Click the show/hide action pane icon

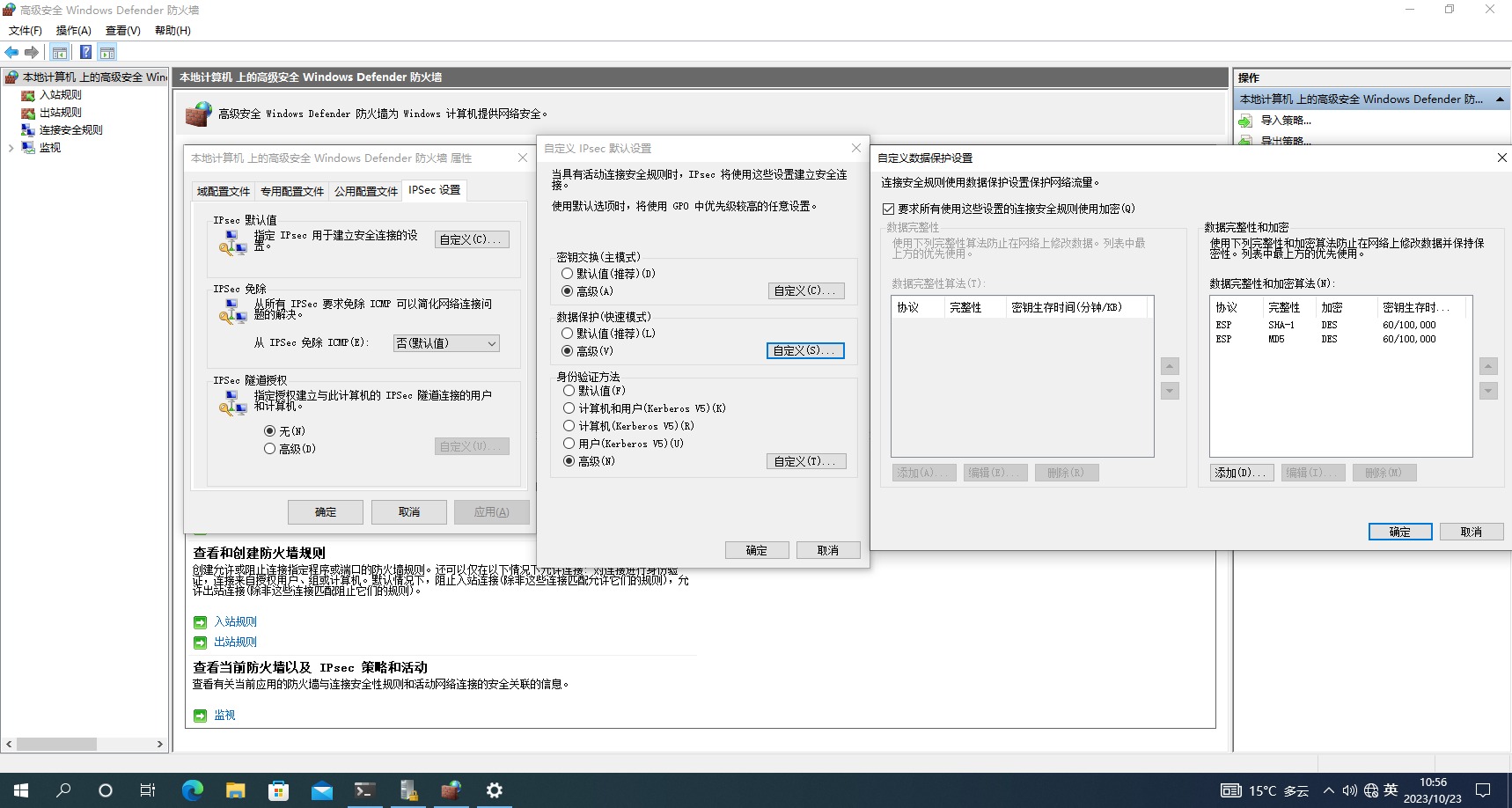(x=107, y=53)
